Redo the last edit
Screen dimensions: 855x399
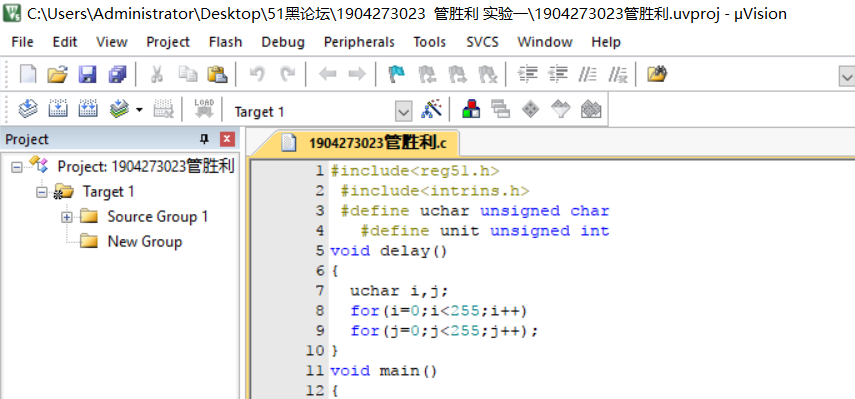[287, 74]
